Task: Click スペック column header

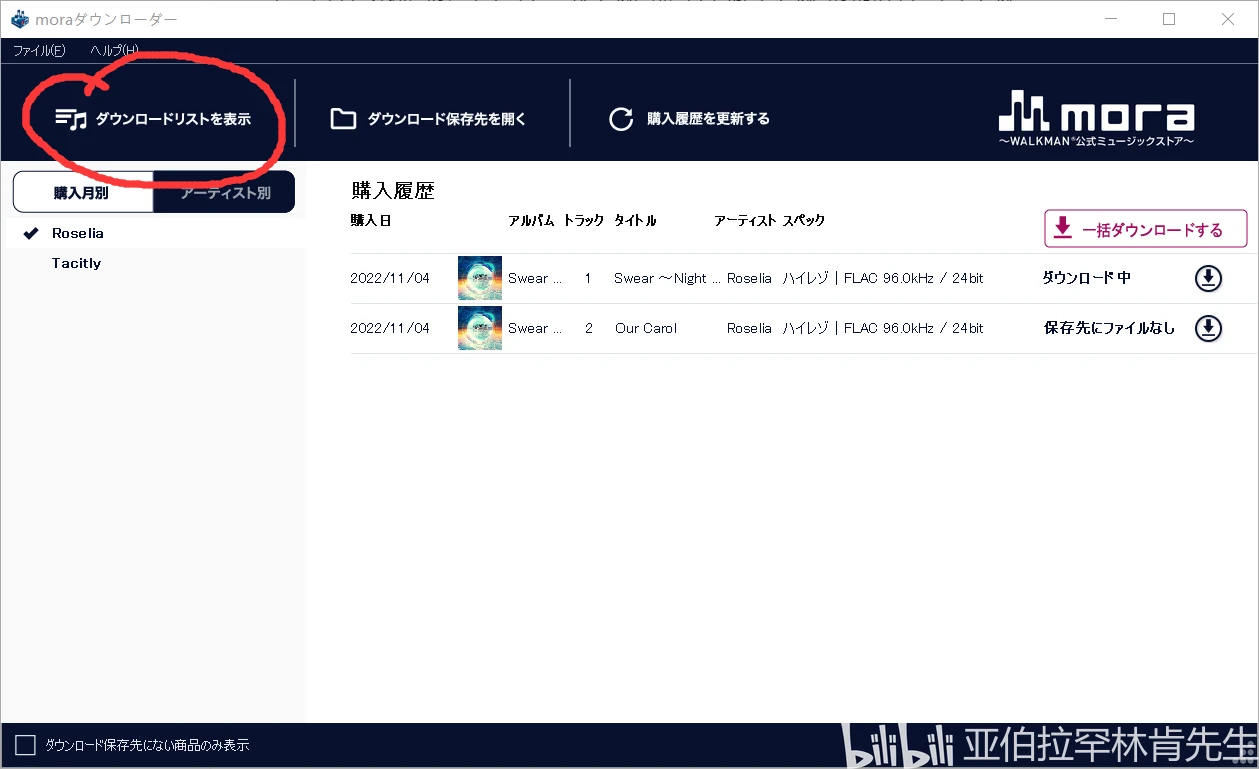Action: (804, 220)
